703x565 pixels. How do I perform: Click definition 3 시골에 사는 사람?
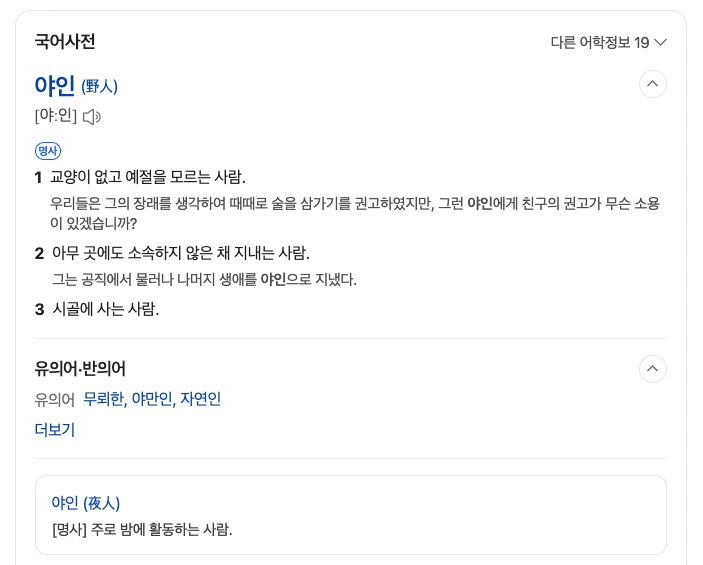click(x=105, y=309)
